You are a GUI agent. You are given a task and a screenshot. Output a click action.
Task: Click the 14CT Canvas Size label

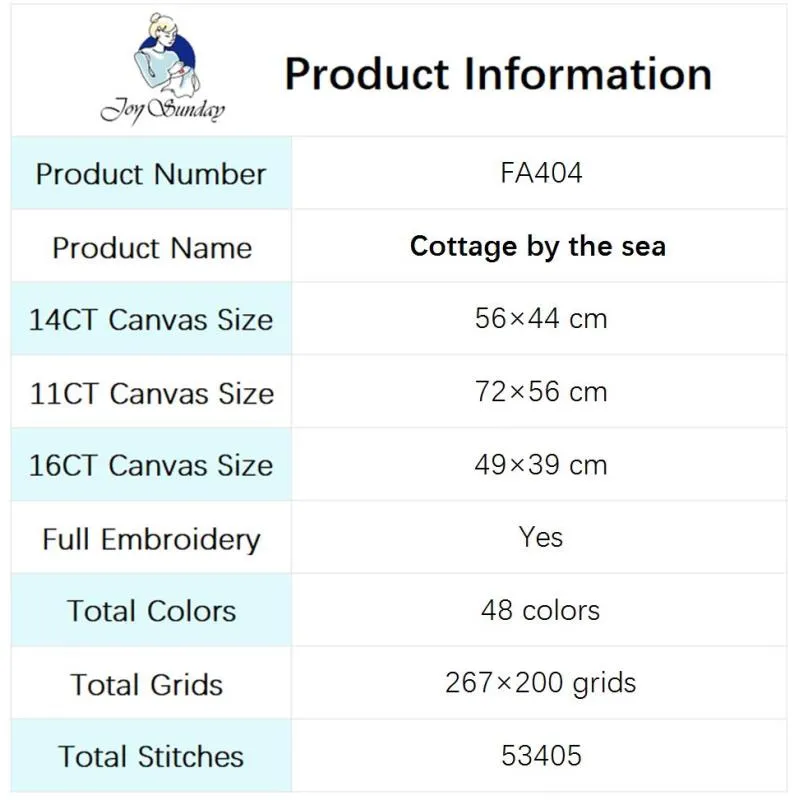(151, 320)
